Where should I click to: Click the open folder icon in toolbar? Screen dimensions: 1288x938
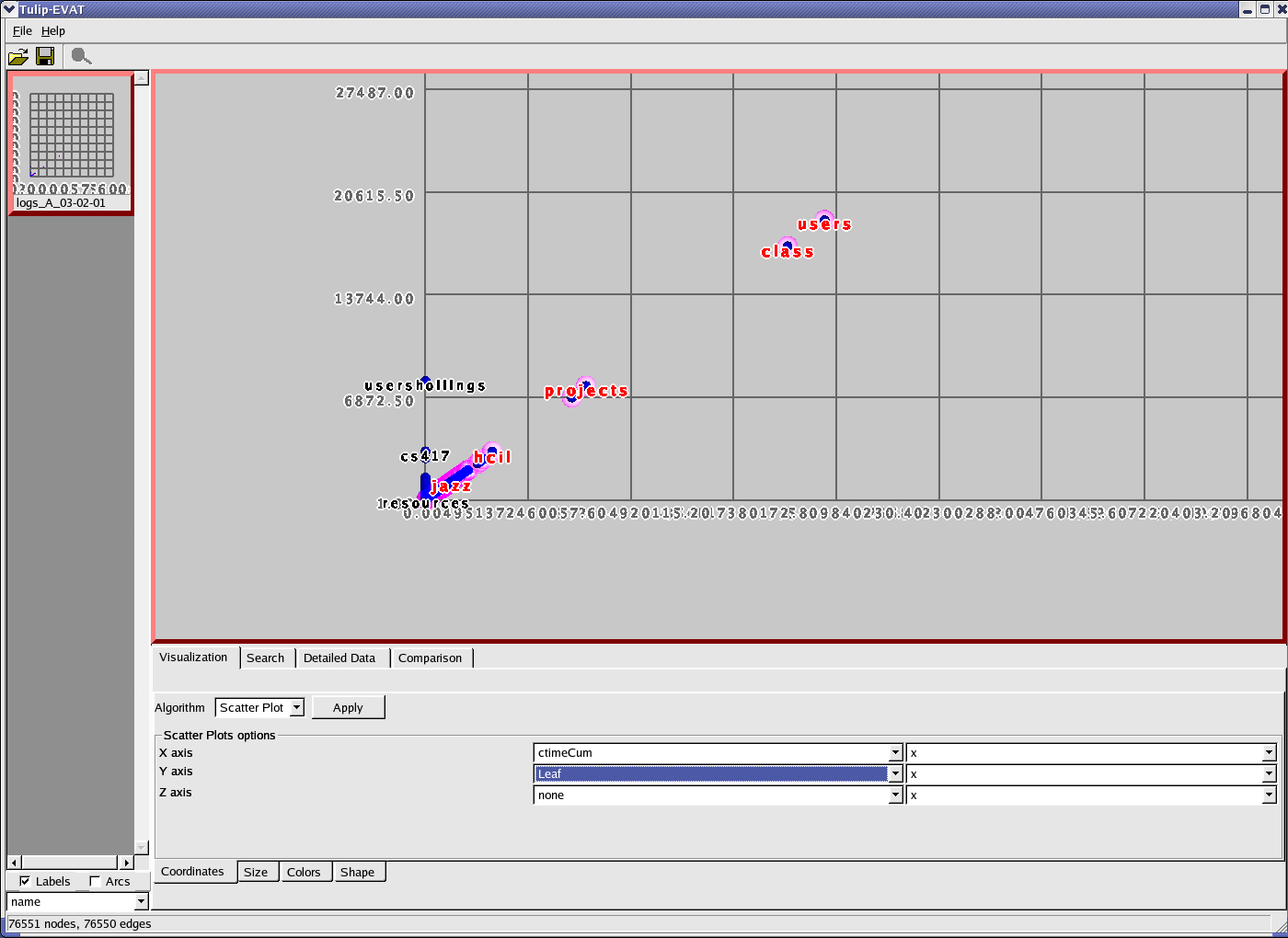point(17,57)
